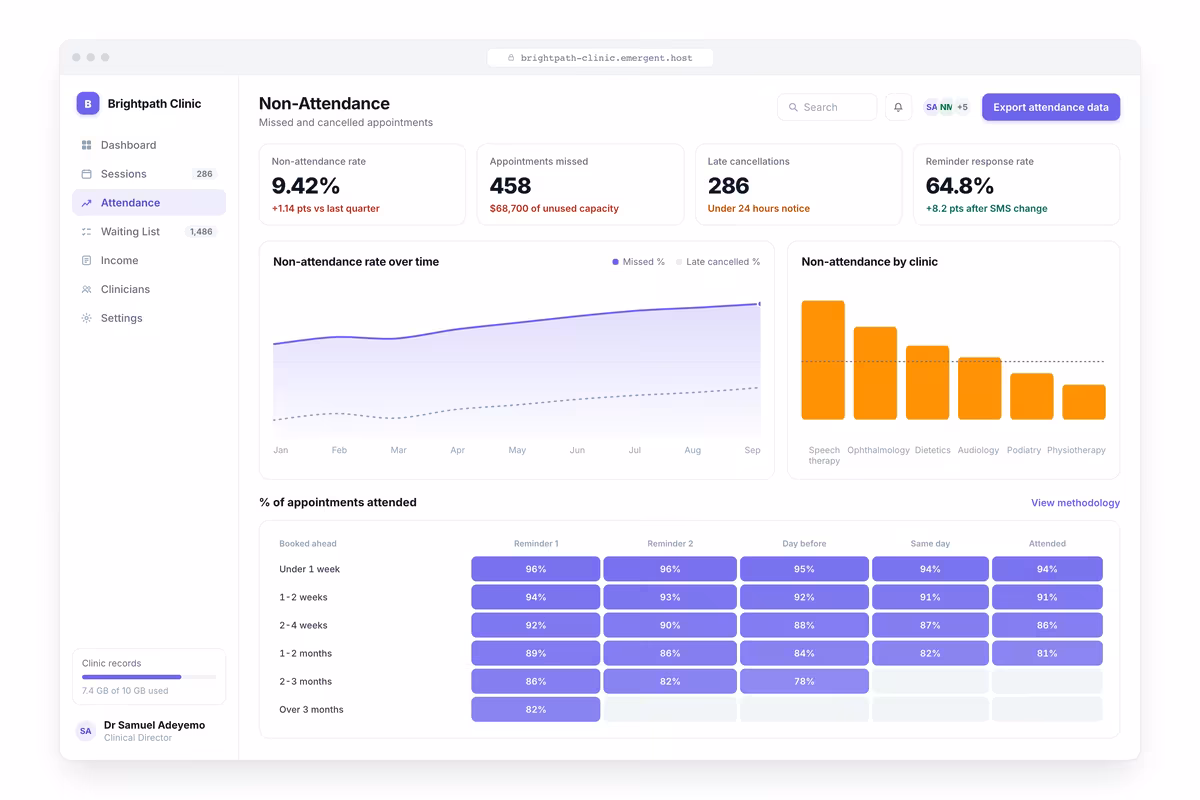This screenshot has width=1200, height=800.
Task: Click the Settings gear icon
Action: [x=86, y=318]
